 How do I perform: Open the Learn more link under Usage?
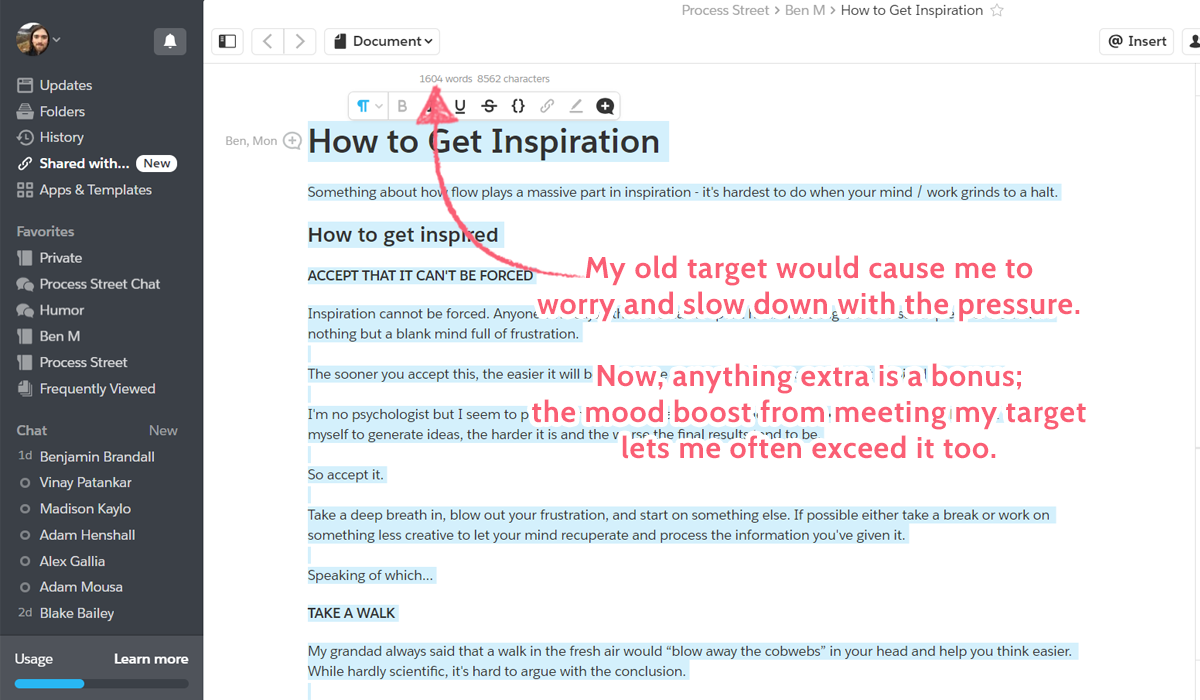tap(150, 659)
